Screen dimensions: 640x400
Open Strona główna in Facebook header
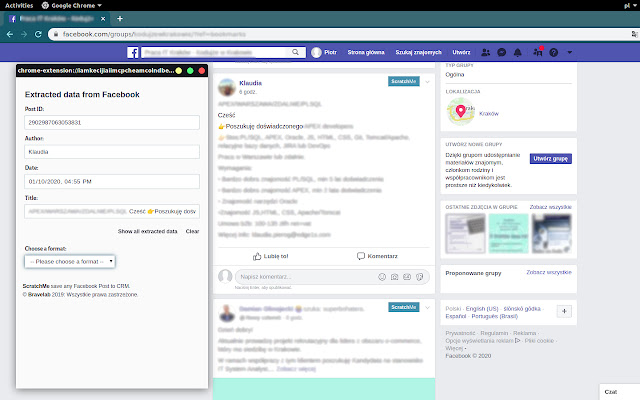point(366,52)
